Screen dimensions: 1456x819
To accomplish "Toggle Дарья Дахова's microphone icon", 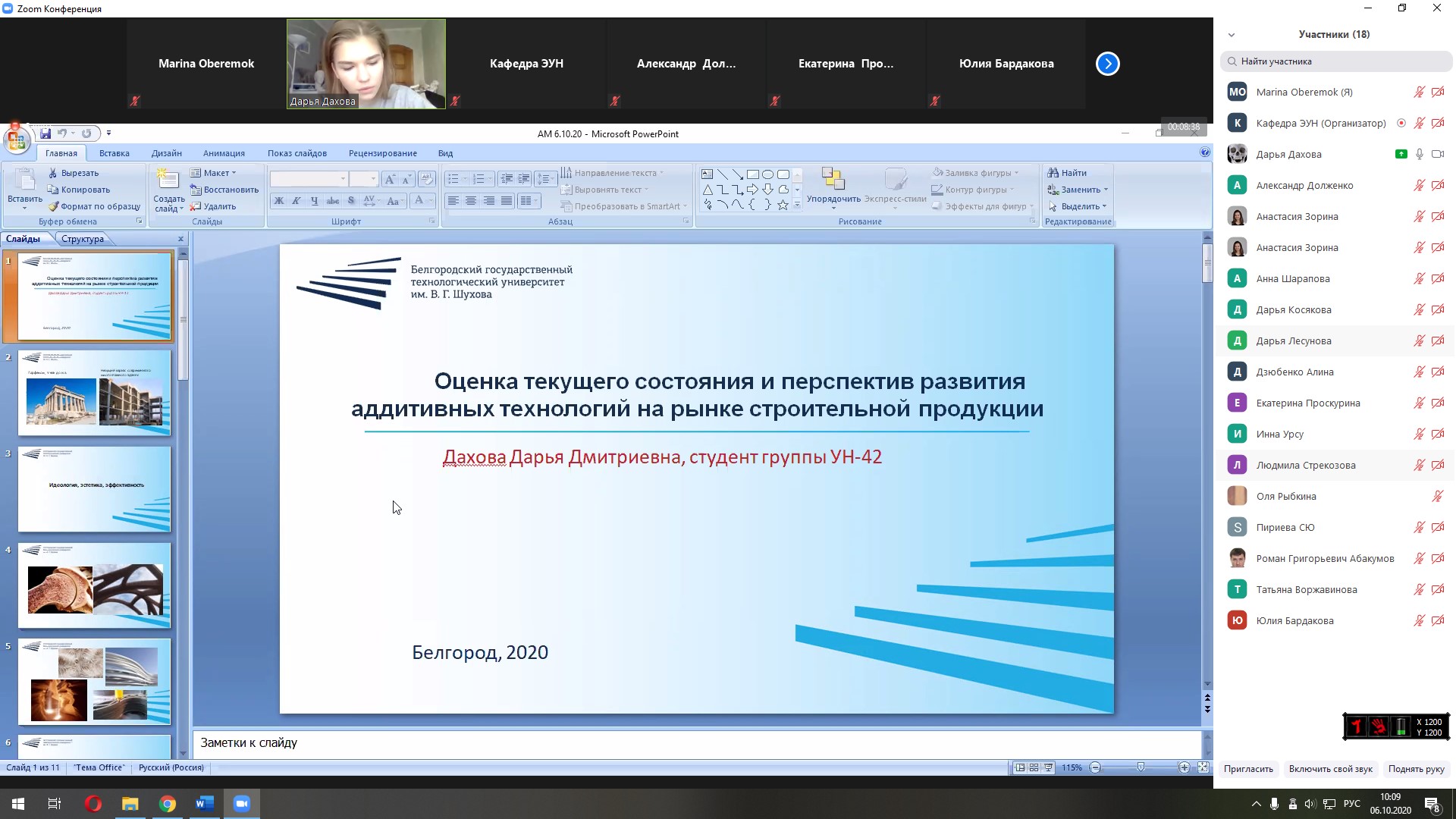I will pos(1419,154).
